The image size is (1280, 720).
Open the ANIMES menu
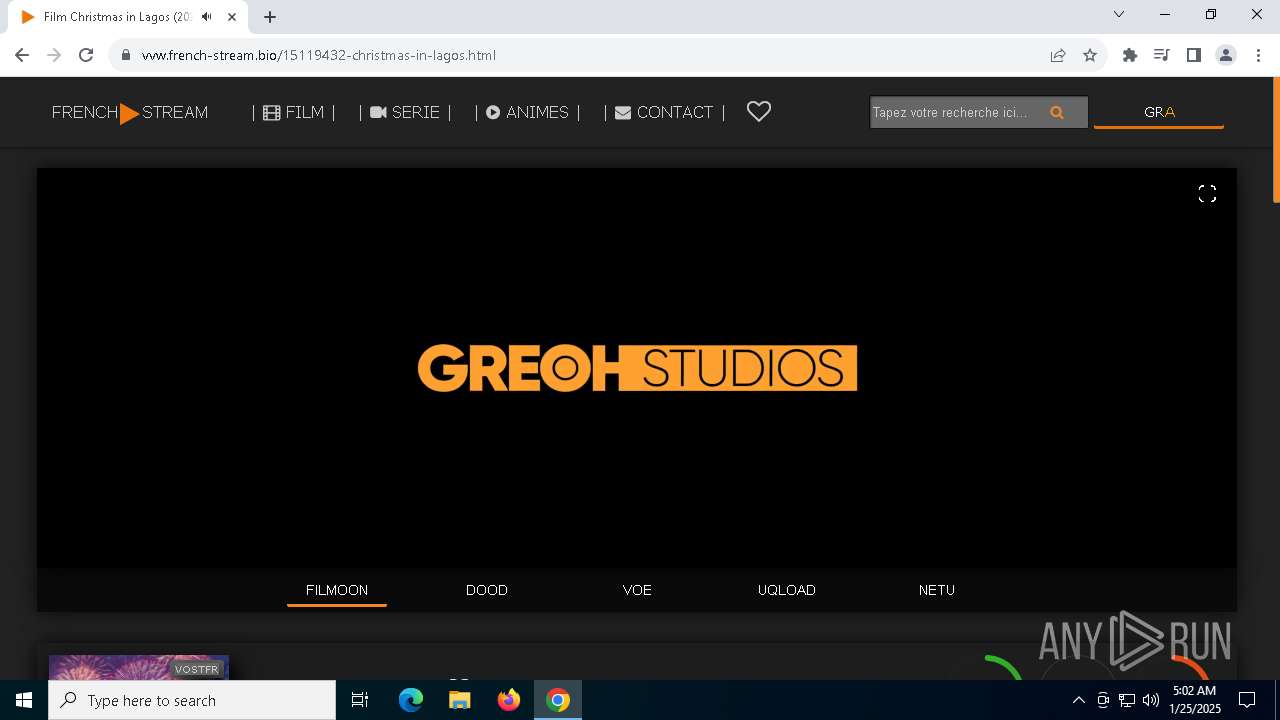click(x=527, y=113)
